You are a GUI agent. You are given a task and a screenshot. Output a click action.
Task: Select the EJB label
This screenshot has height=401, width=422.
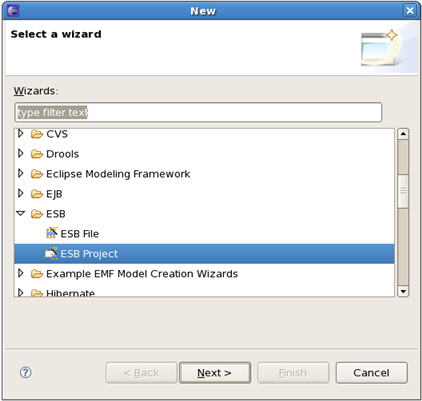(54, 194)
